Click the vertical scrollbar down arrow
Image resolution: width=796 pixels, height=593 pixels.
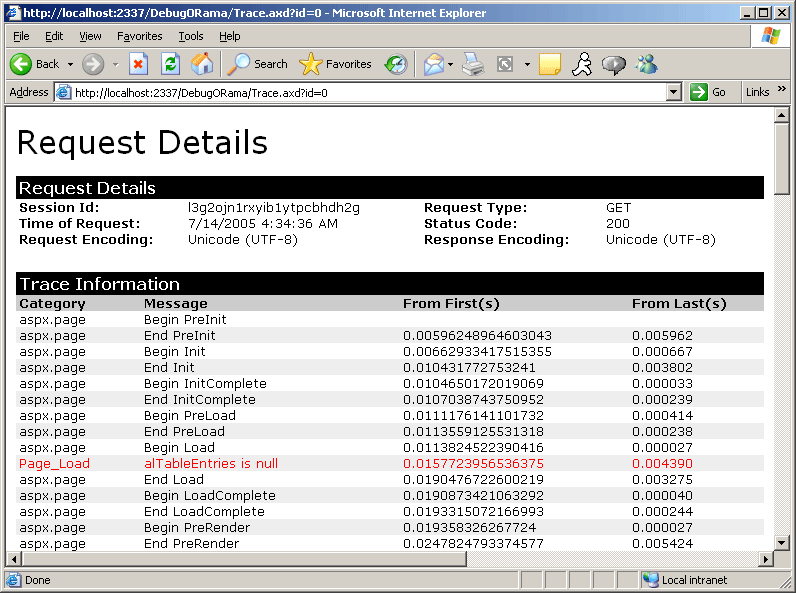(x=782, y=542)
